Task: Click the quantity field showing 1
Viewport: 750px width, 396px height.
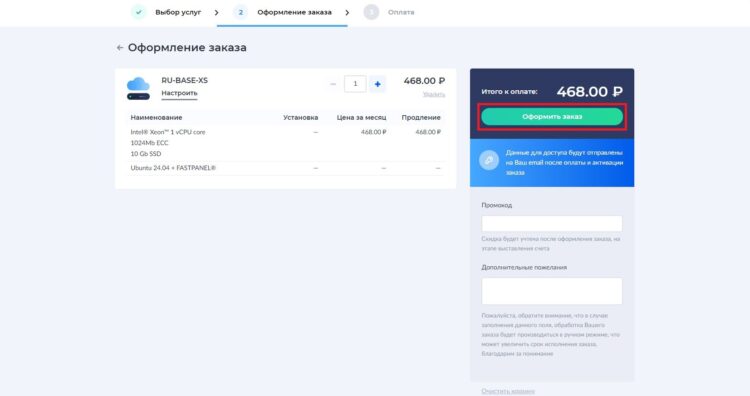Action: click(355, 84)
